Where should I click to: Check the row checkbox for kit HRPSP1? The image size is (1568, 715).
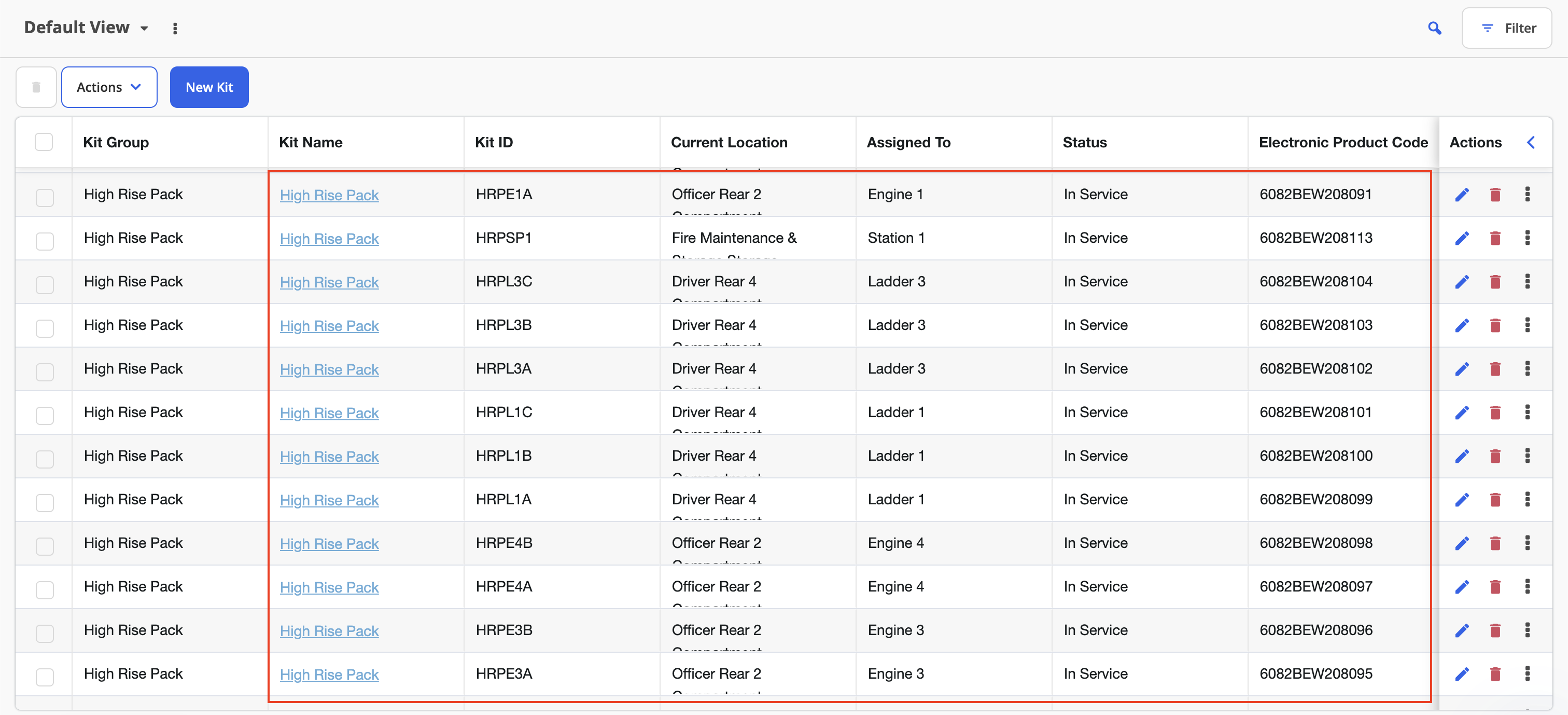coord(45,241)
